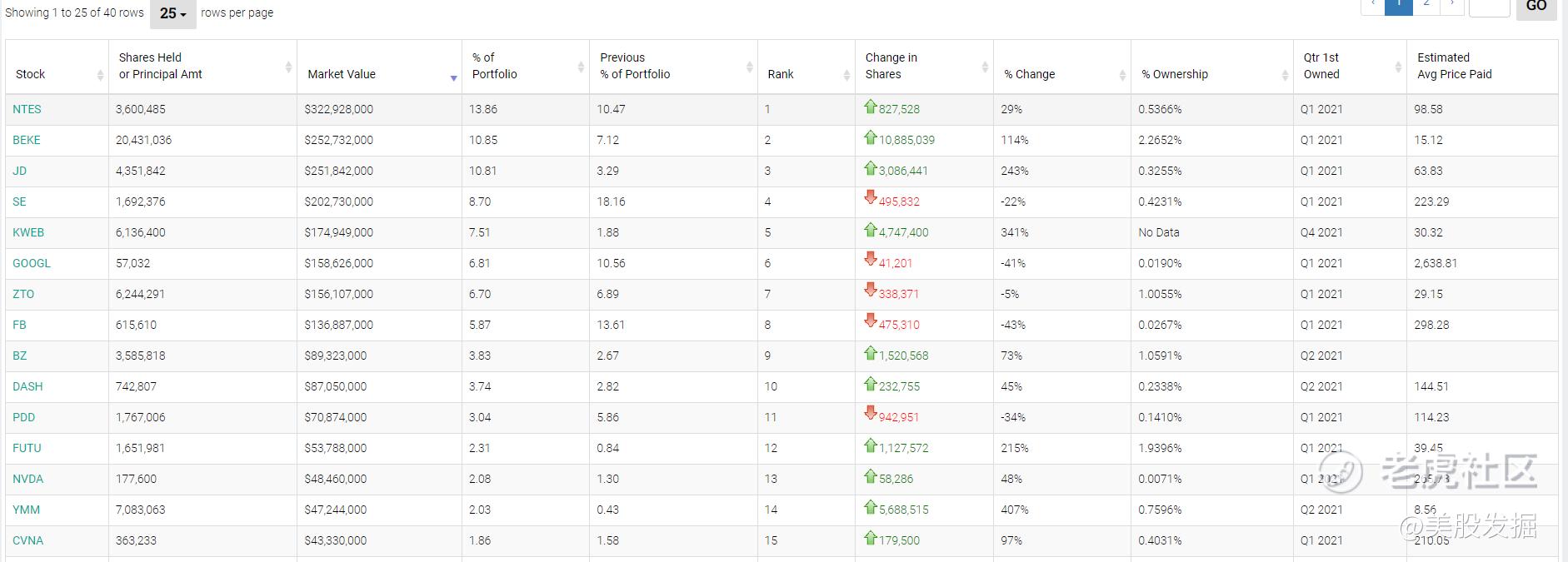1568x562 pixels.
Task: Sort by Qtr 1st Owned arrows
Action: point(1398,67)
